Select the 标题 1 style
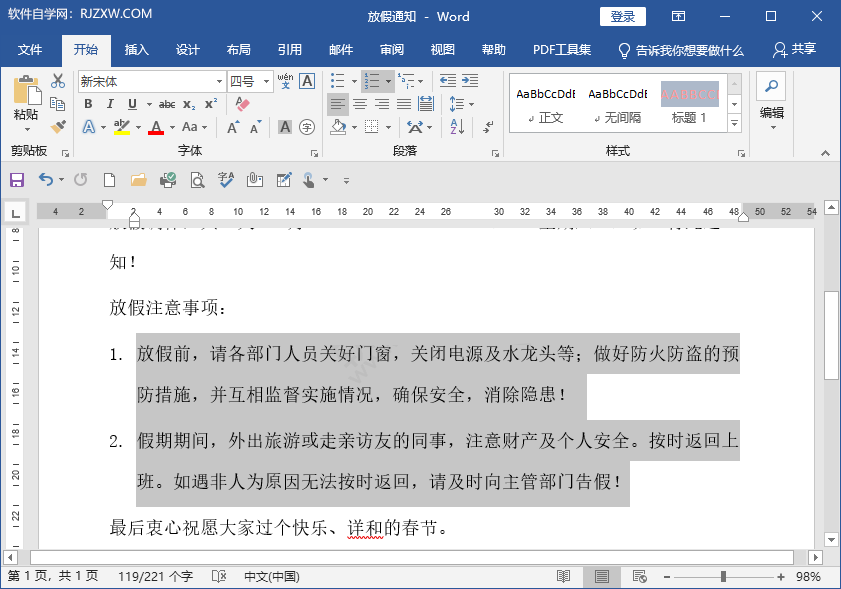Screen dimensions: 841x589 [x=689, y=94]
